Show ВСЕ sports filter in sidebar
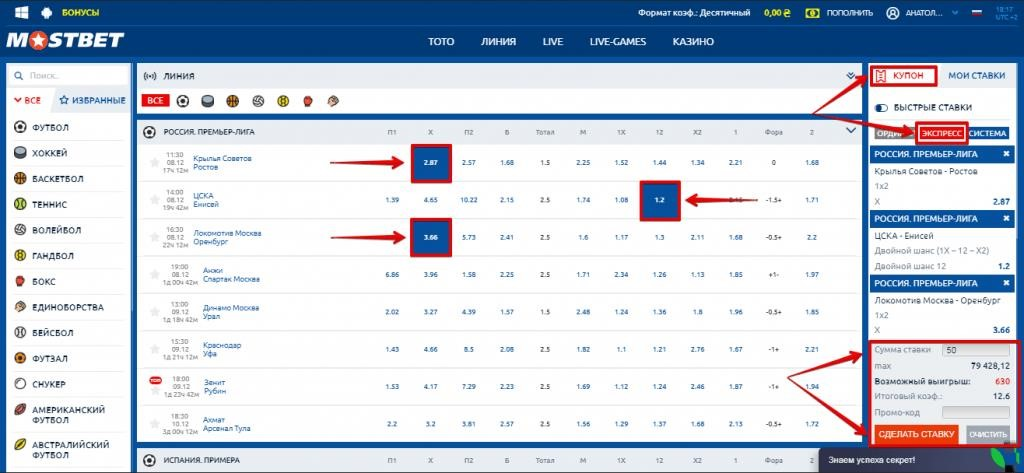1024x473 pixels. pyautogui.click(x=28, y=101)
